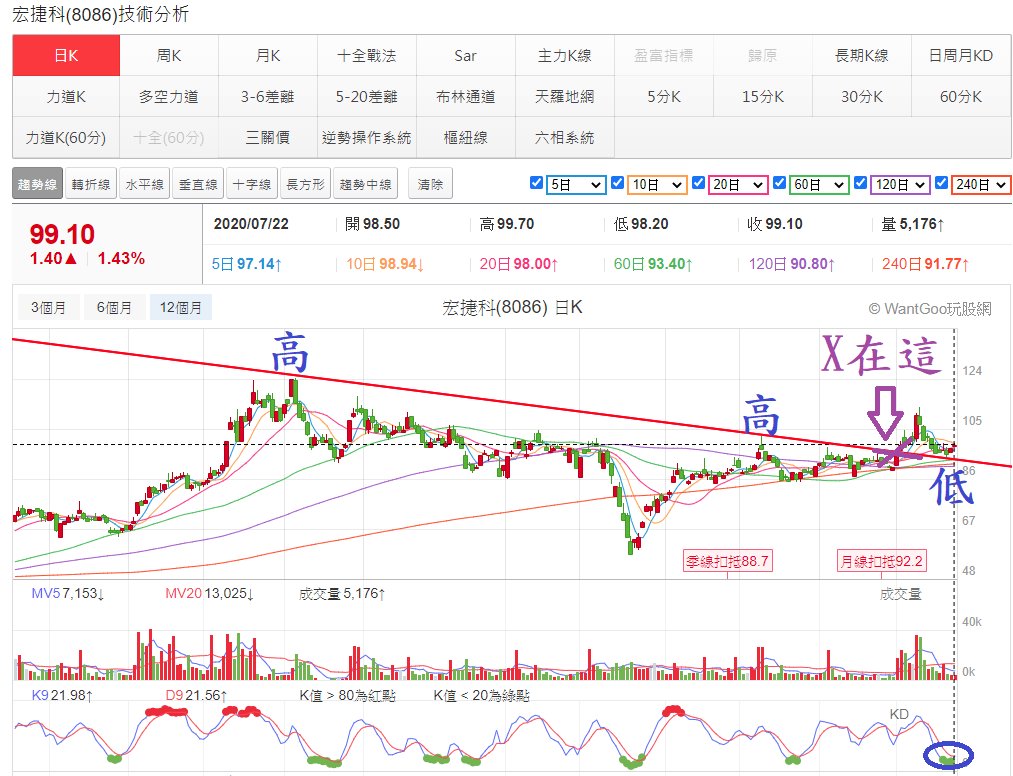Switch to 多空力道 tab

click(x=169, y=97)
